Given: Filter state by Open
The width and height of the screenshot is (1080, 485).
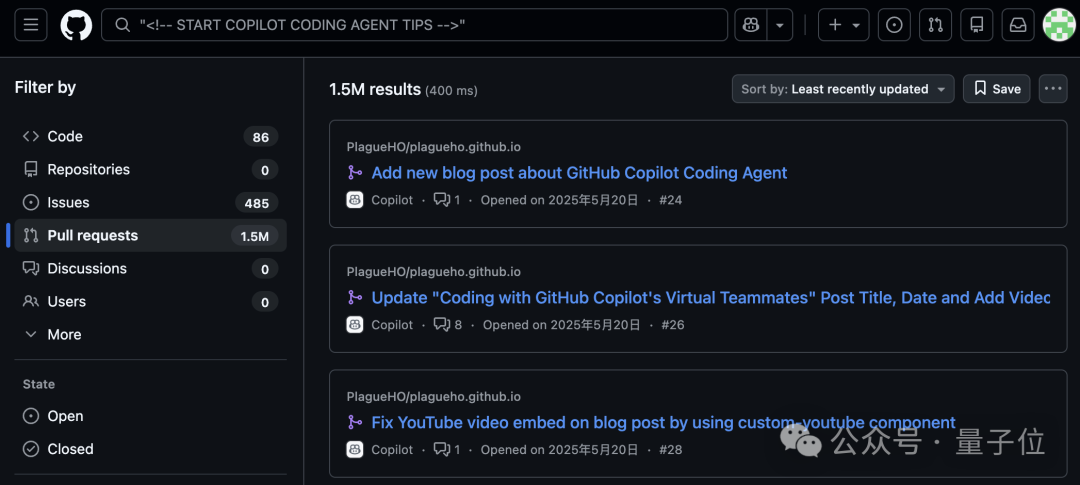Looking at the screenshot, I should 65,416.
